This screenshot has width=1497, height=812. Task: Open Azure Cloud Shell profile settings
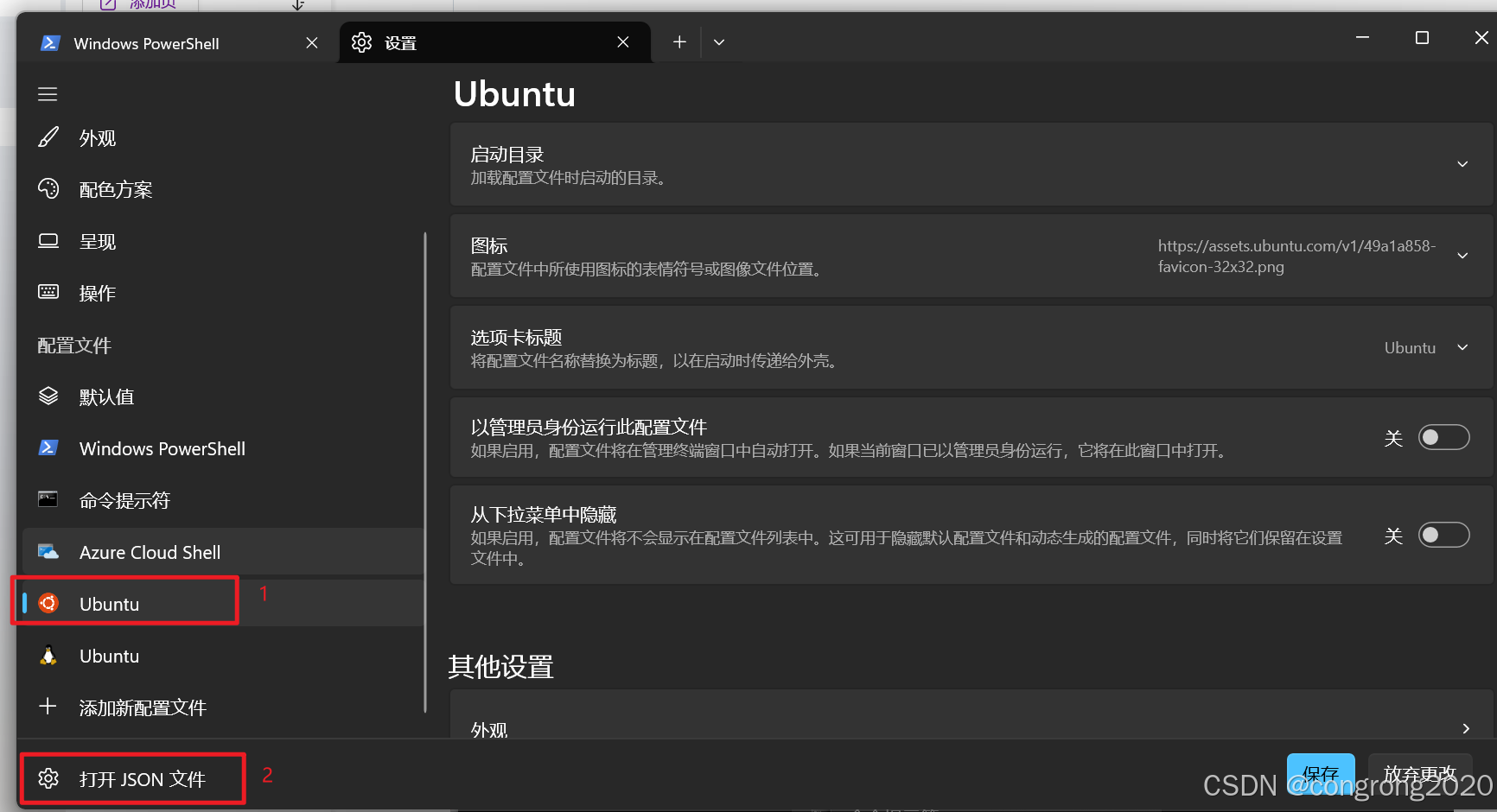coord(223,552)
